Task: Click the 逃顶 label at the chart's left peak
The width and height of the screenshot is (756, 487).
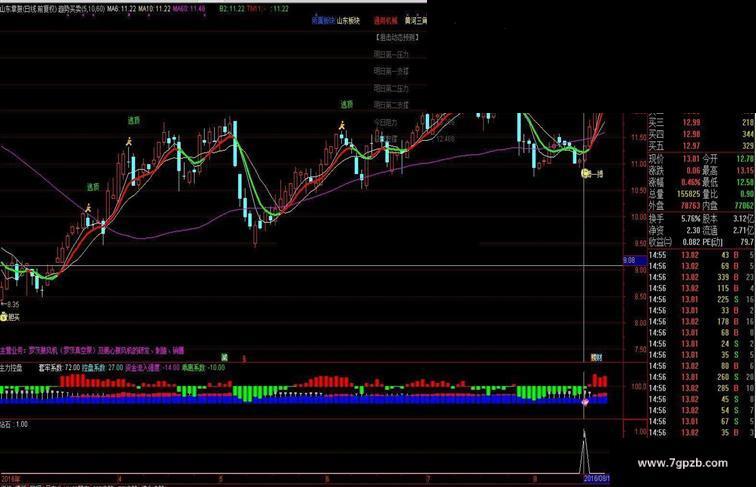Action: [x=134, y=121]
